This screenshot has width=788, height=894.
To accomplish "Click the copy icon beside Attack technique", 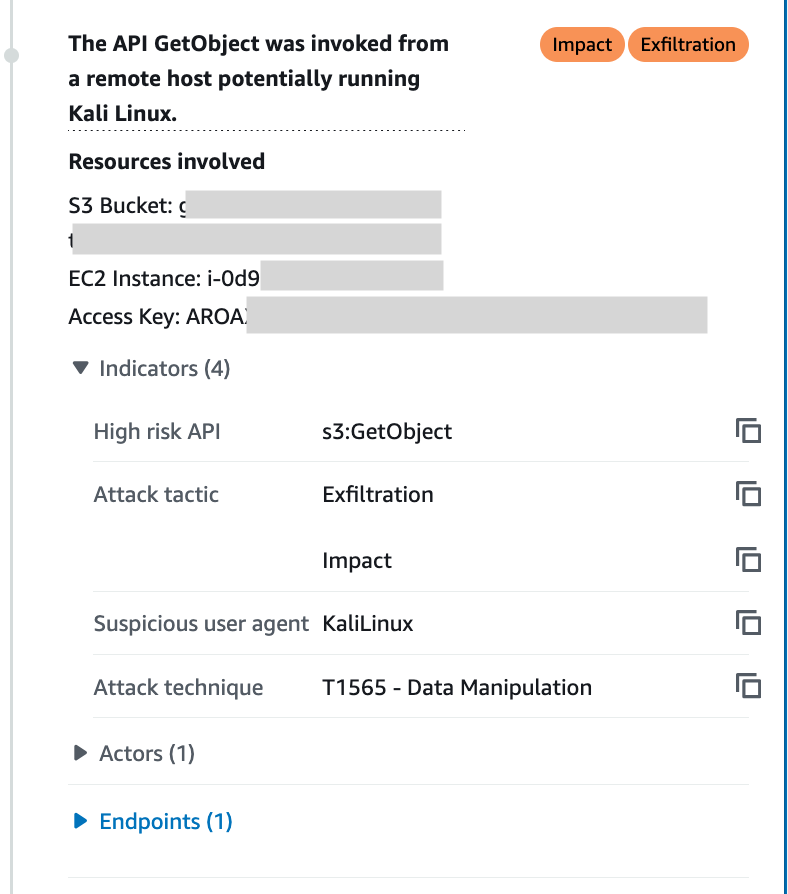I will click(748, 686).
